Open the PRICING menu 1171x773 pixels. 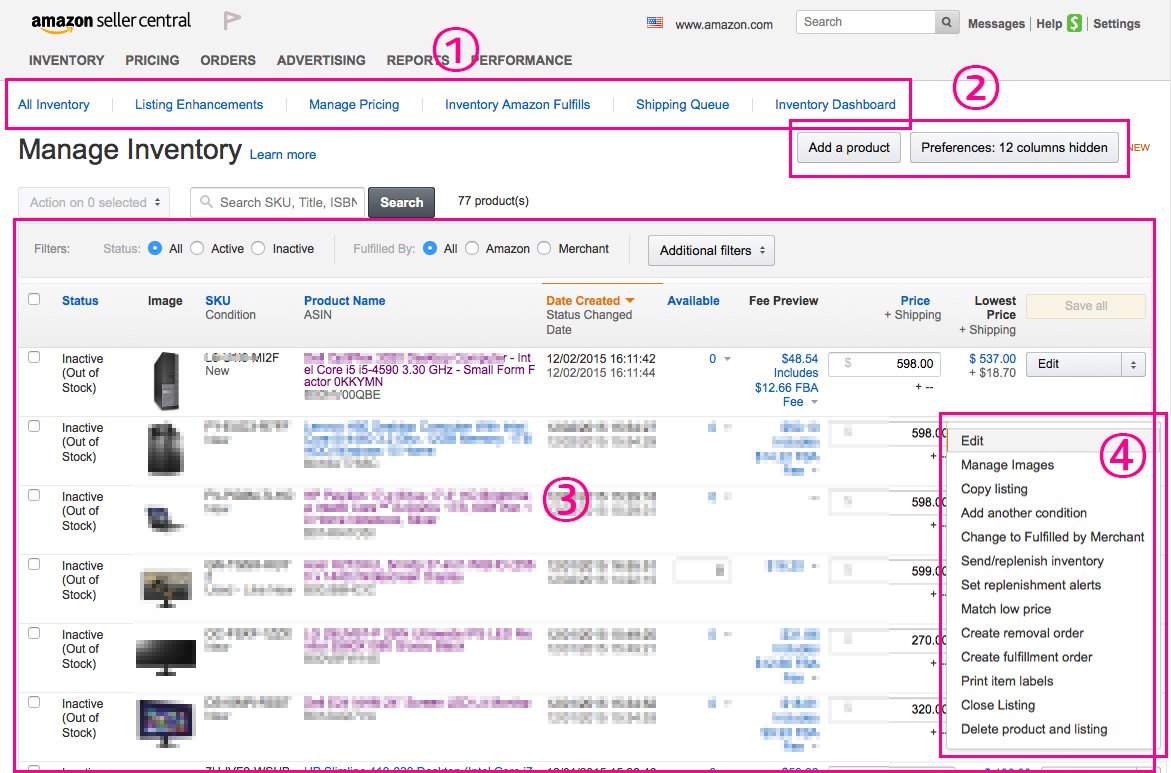pyautogui.click(x=152, y=60)
